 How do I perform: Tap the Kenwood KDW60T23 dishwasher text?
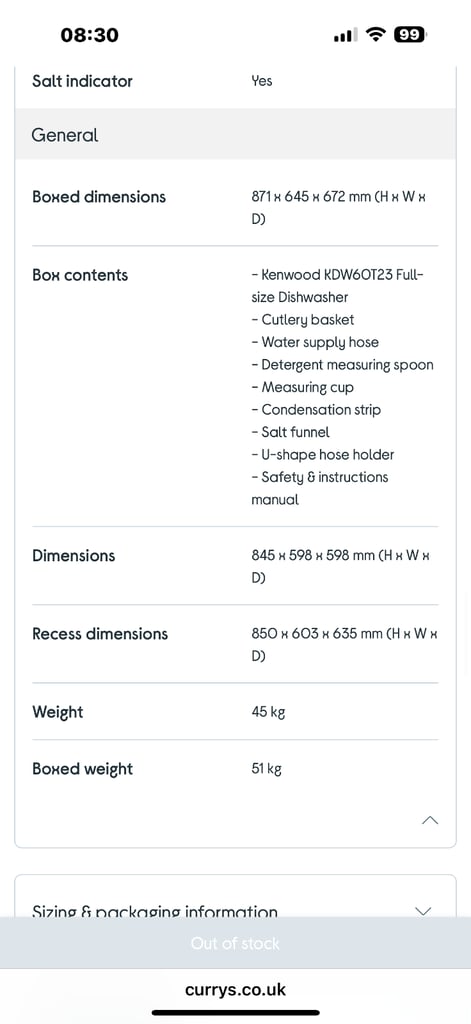(x=337, y=285)
